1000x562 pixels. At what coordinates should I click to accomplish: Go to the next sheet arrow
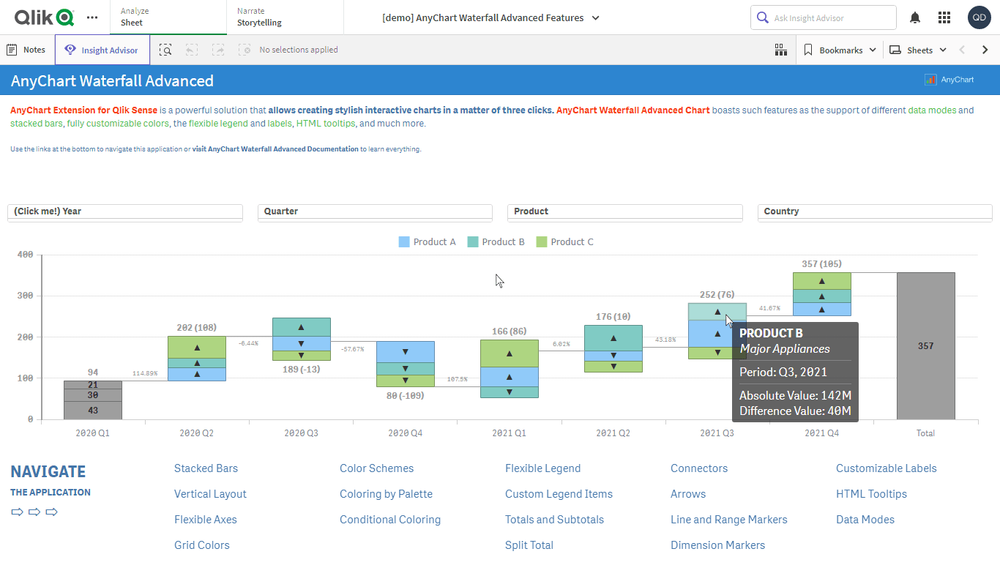tap(986, 50)
